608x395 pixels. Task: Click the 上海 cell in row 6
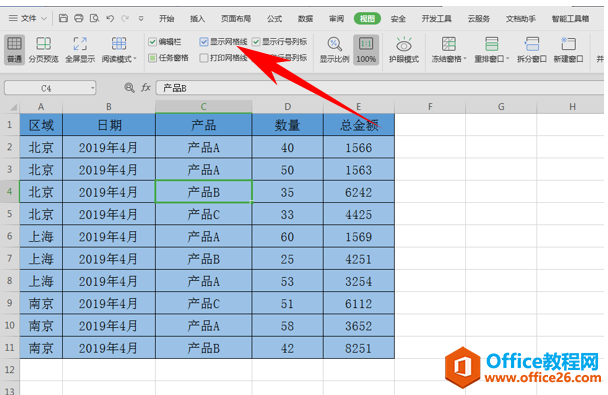point(41,236)
